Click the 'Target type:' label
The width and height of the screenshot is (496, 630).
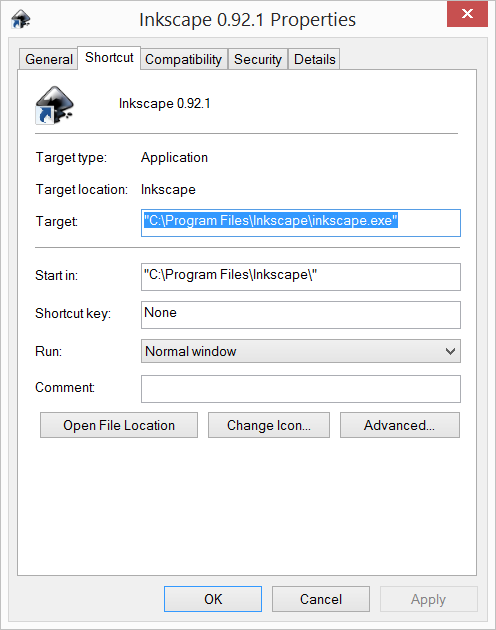click(71, 158)
